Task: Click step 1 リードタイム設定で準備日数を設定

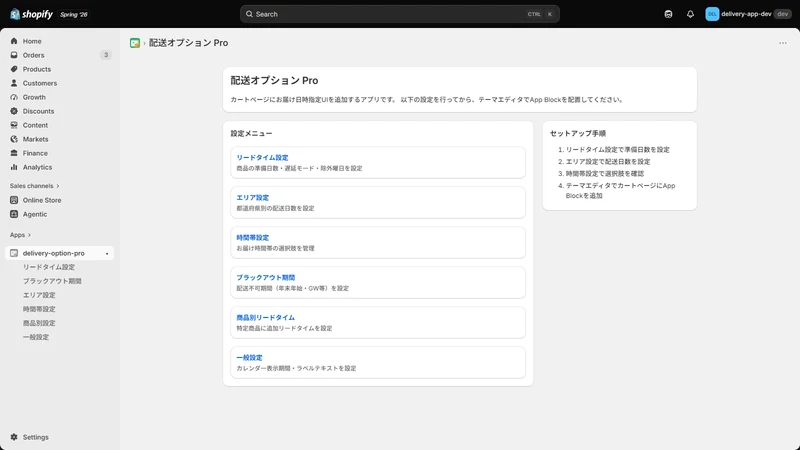Action: [617, 149]
